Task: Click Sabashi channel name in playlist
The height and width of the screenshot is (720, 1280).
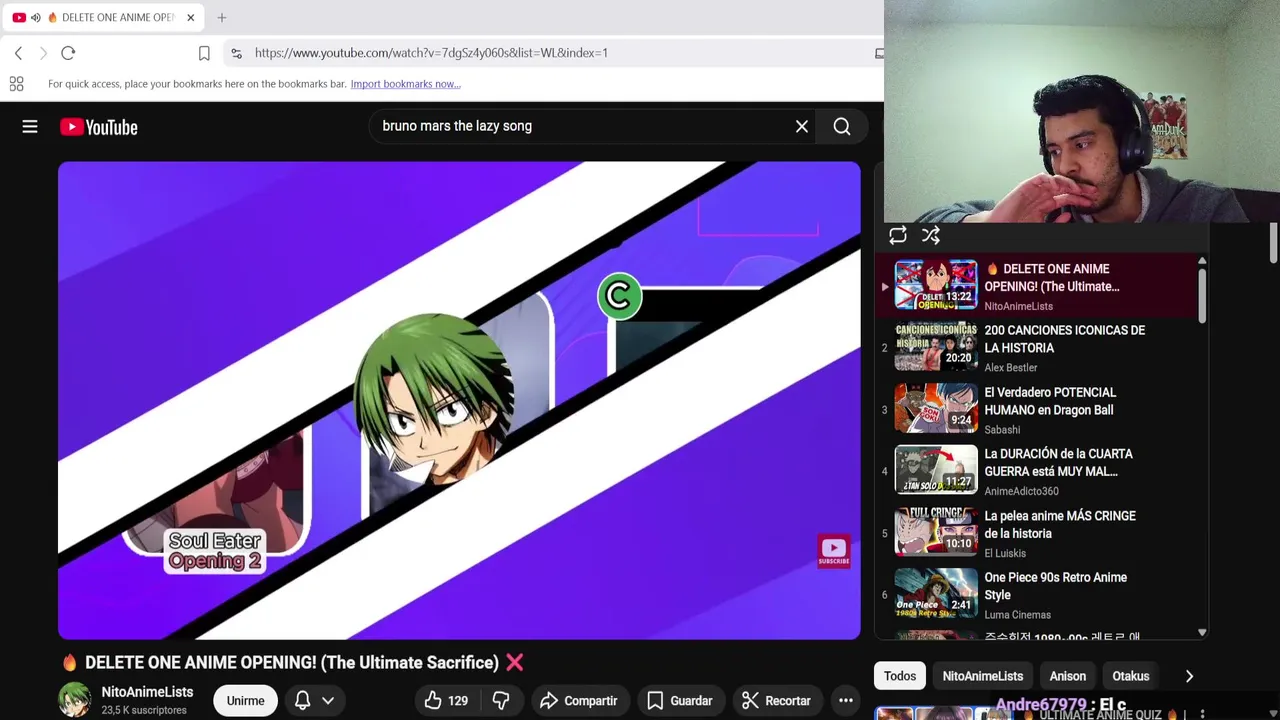Action: coord(1002,430)
